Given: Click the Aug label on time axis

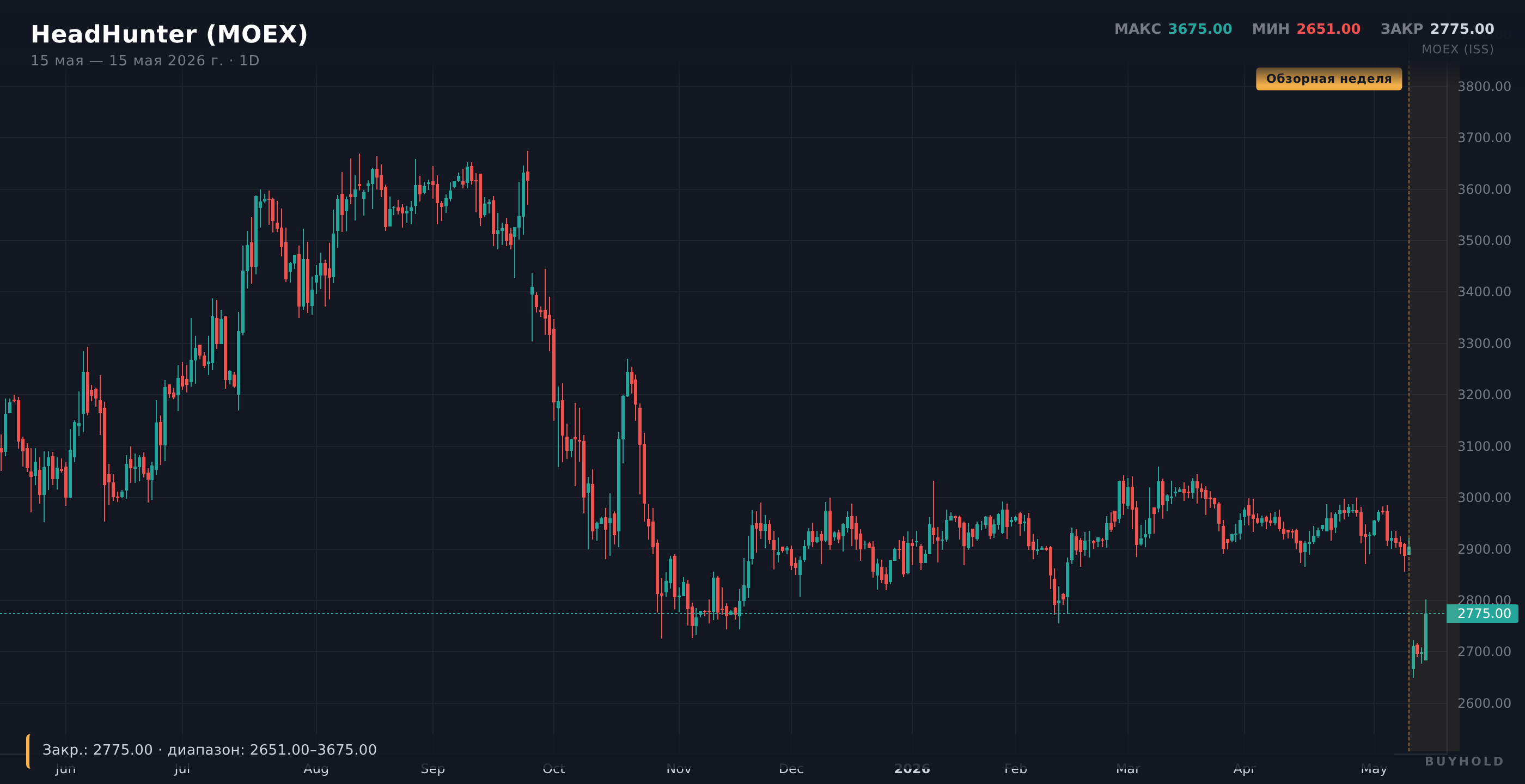Looking at the screenshot, I should (316, 769).
